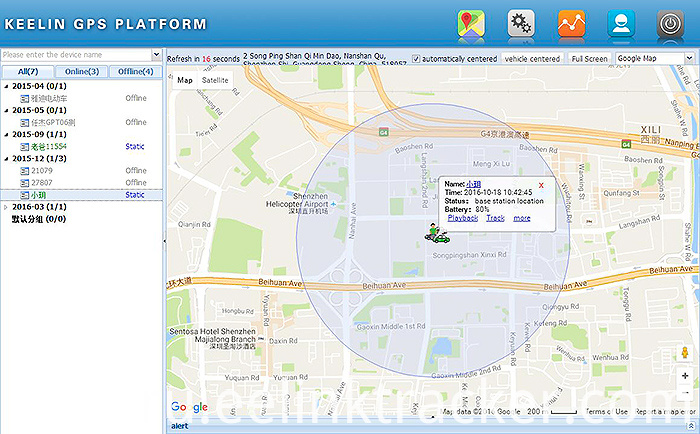Click device icon next to 27807
This screenshot has height=434, width=700.
coord(25,183)
